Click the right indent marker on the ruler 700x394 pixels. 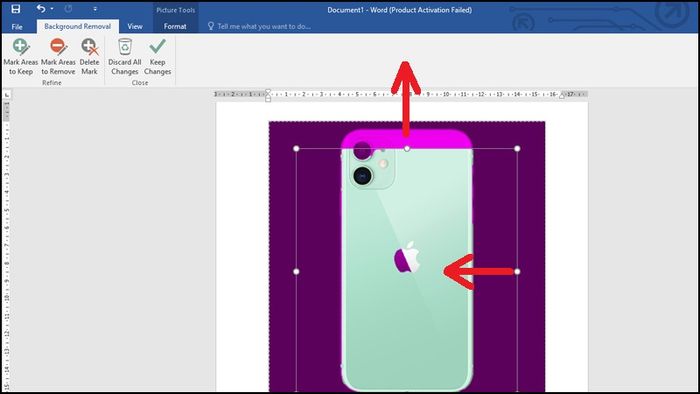(562, 95)
